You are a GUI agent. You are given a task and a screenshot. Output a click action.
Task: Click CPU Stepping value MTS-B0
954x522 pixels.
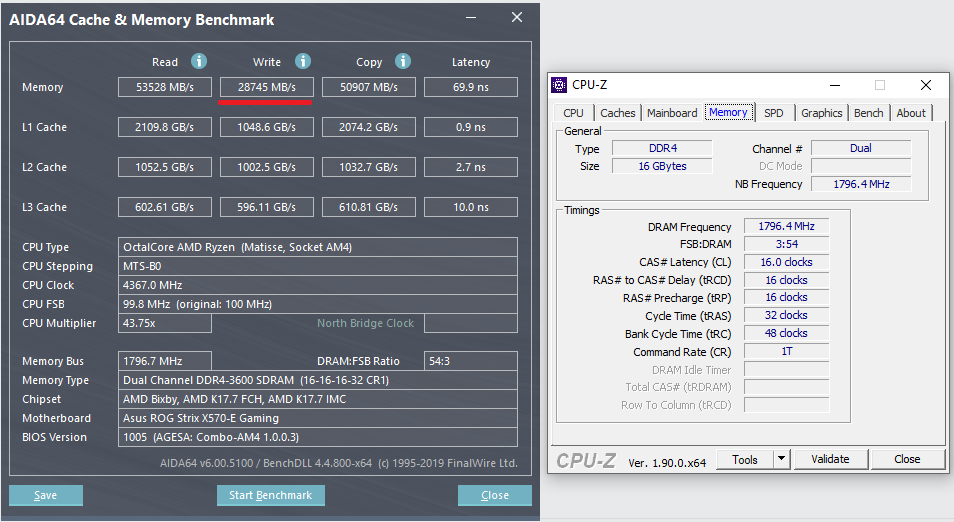coord(318,266)
